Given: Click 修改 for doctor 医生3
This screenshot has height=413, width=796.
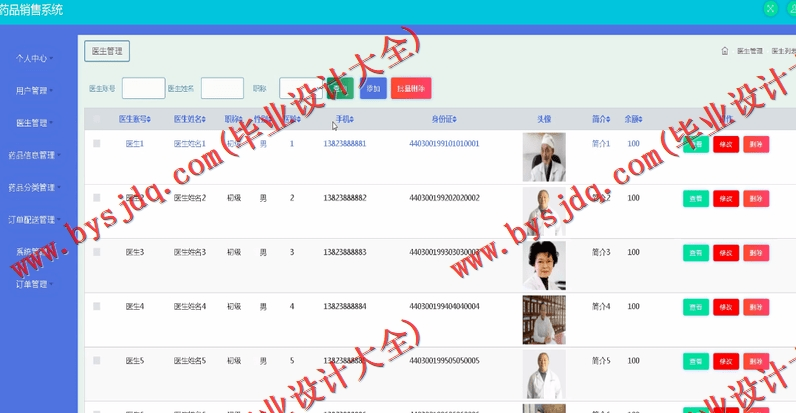Looking at the screenshot, I should [726, 253].
